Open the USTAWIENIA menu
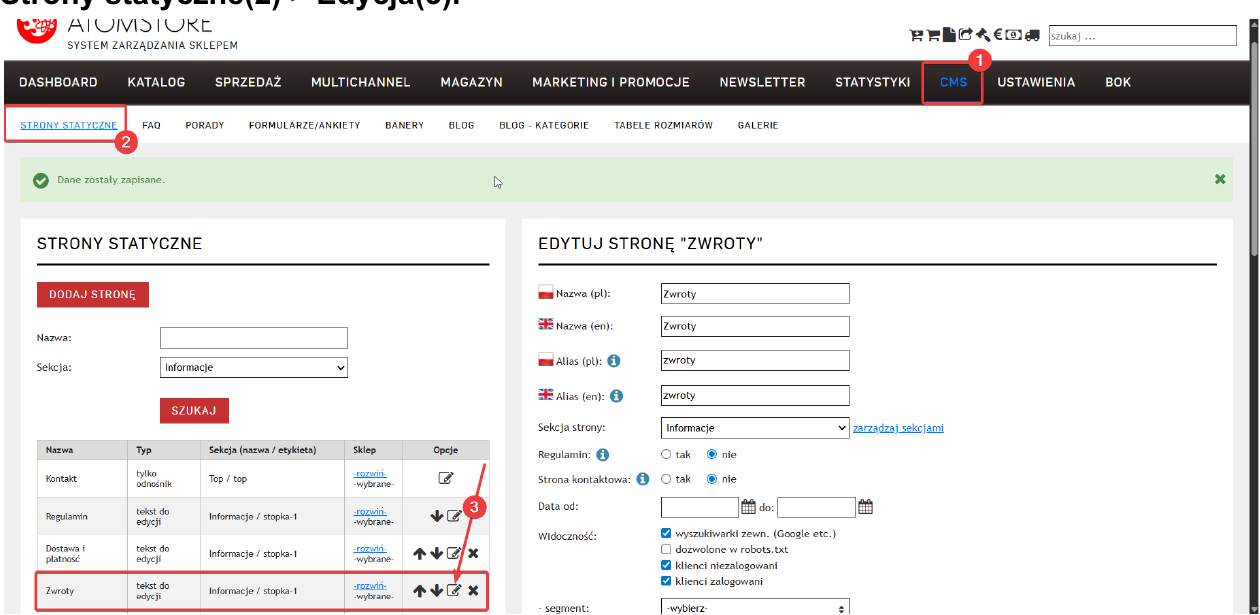Screen dimensions: 1260x615 coord(1036,82)
